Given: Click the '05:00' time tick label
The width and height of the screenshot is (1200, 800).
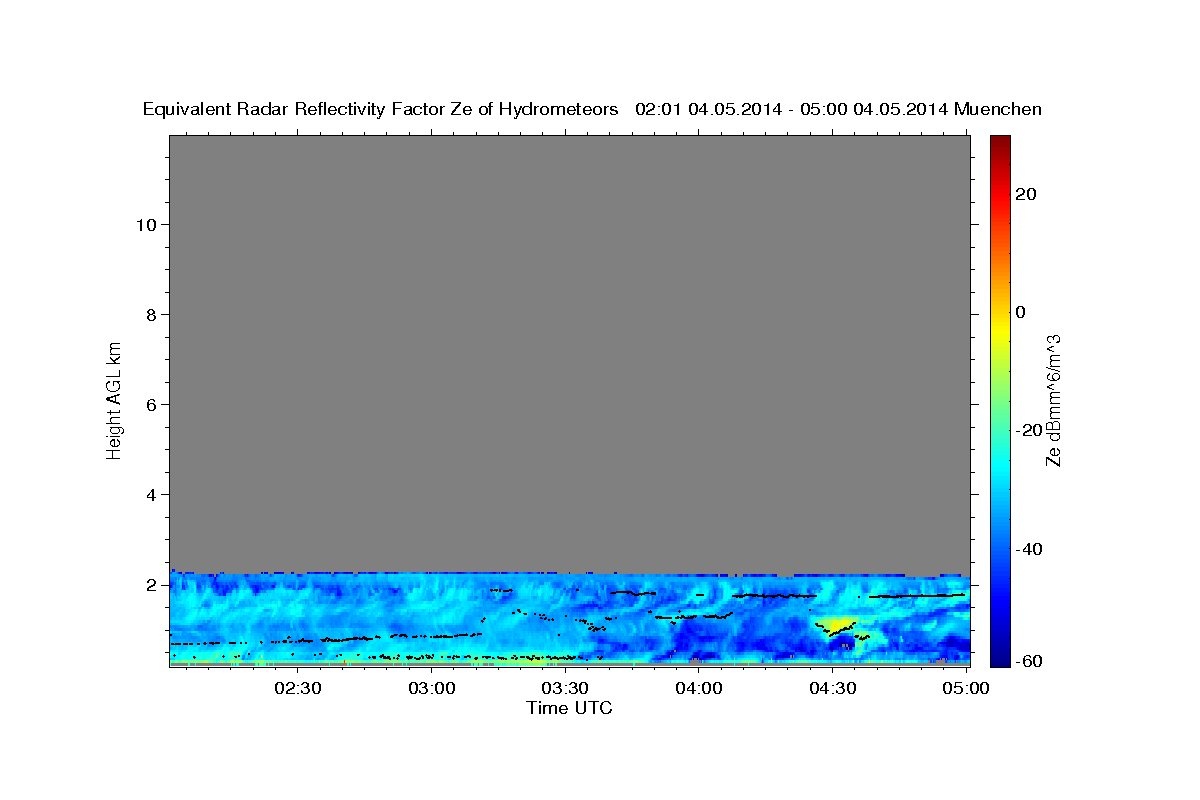Looking at the screenshot, I should click(966, 688).
